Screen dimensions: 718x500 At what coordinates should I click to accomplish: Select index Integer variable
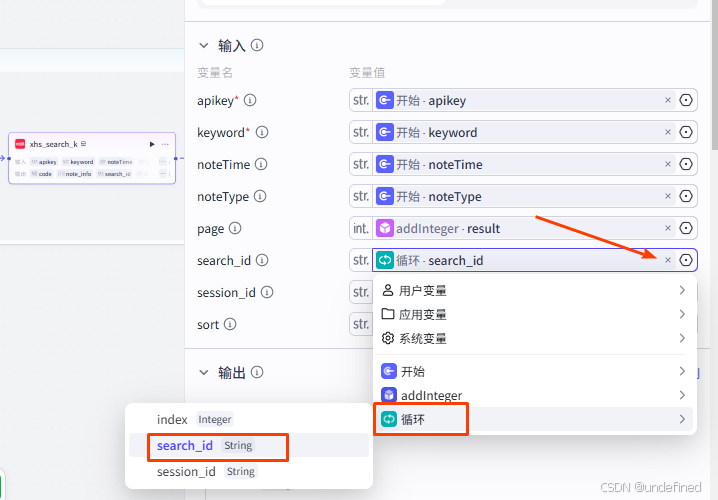(249, 419)
